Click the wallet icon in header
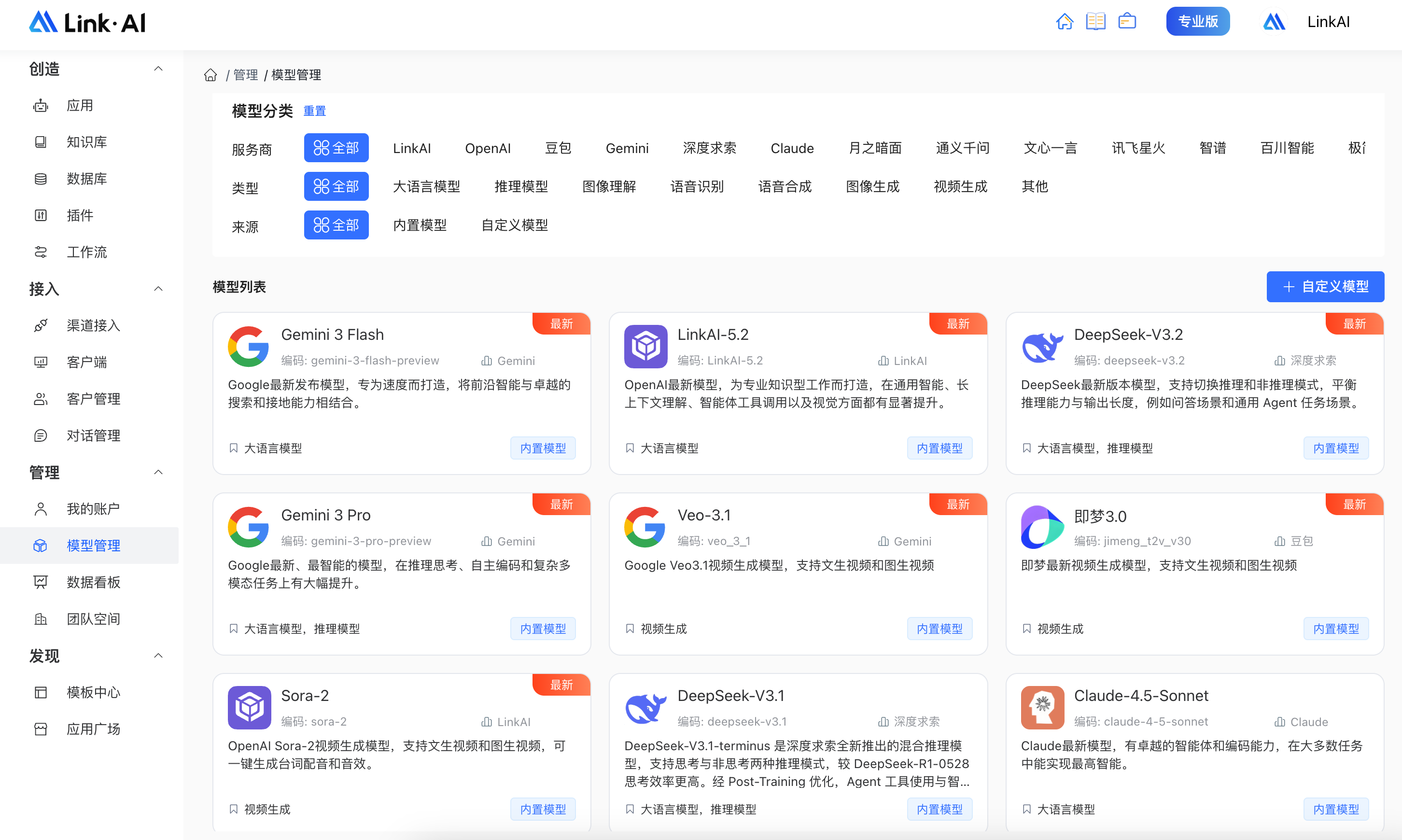 coord(1127,22)
